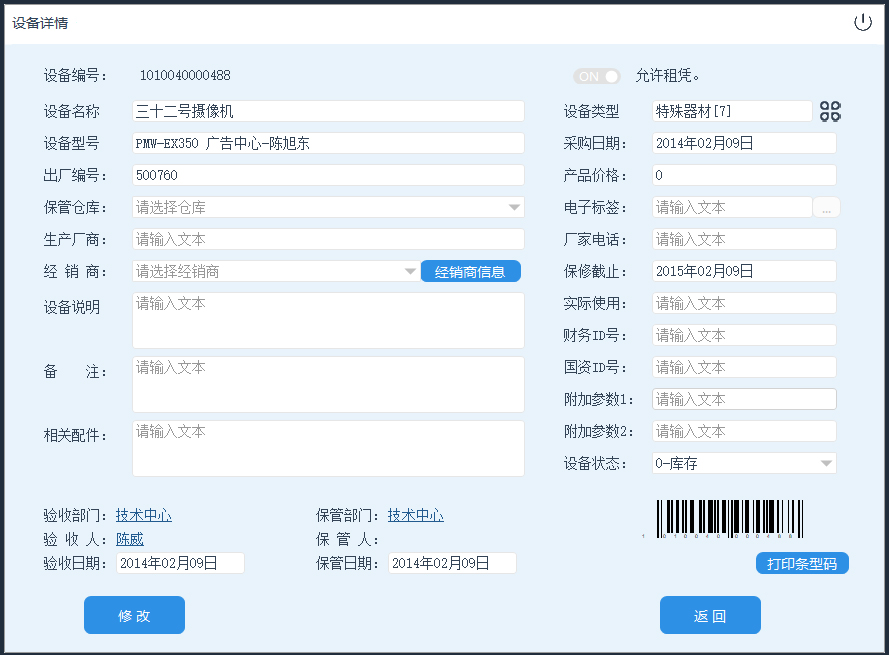
Task: Click the ellipsis button beside electronic tag
Action: click(x=827, y=208)
